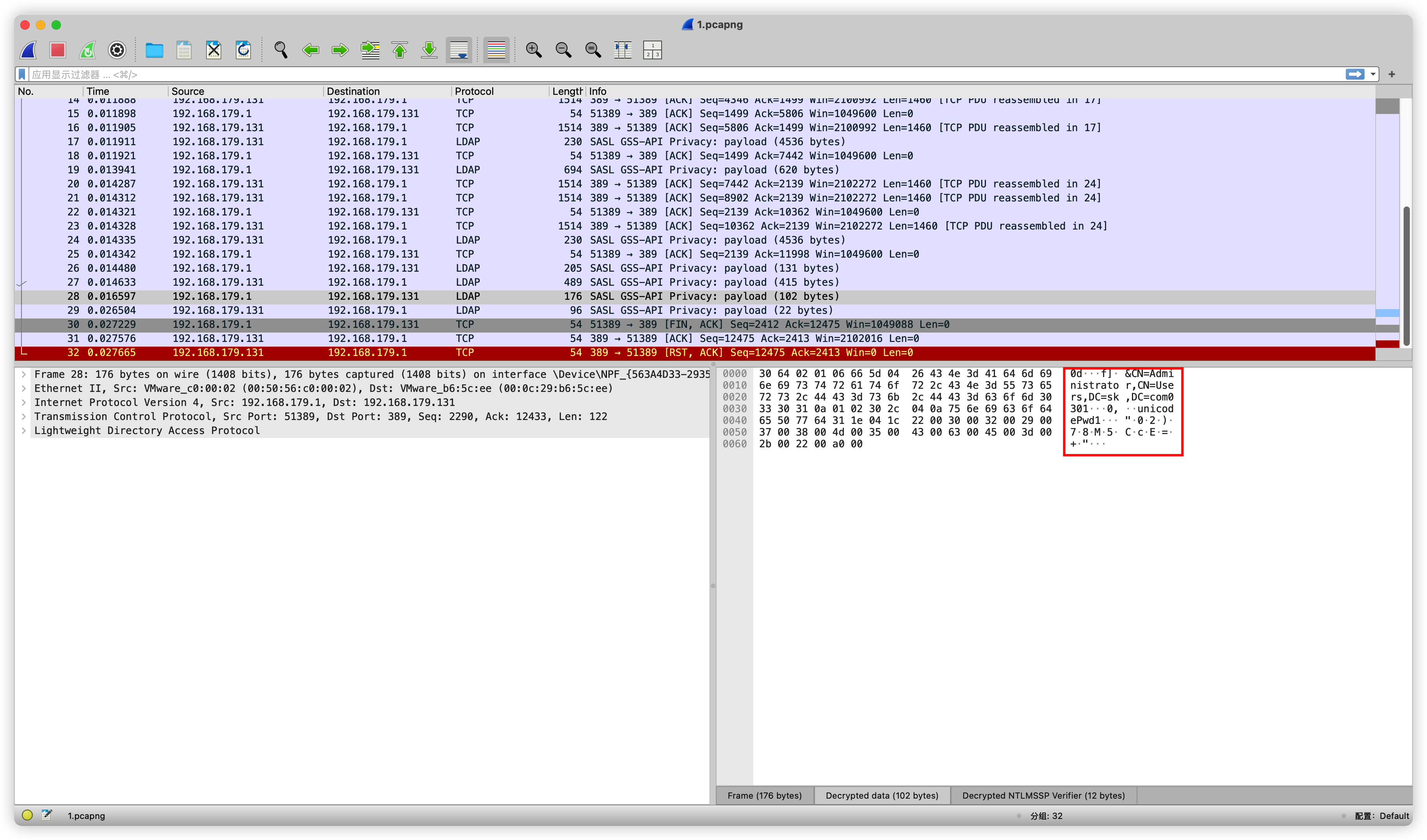Click the save capture file icon
Screen dimensions: 1427x840
[184, 50]
